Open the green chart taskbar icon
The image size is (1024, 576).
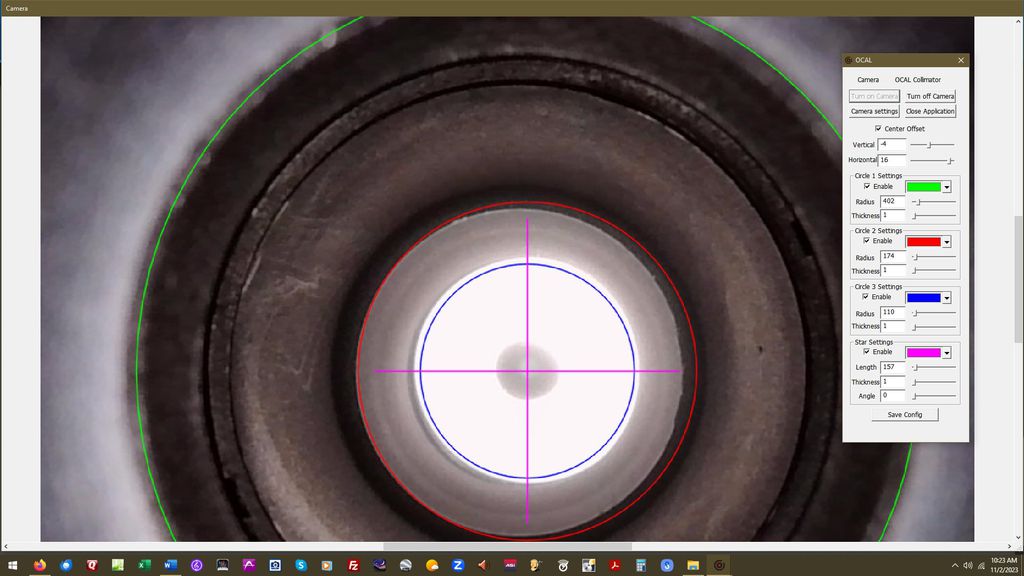click(x=118, y=565)
